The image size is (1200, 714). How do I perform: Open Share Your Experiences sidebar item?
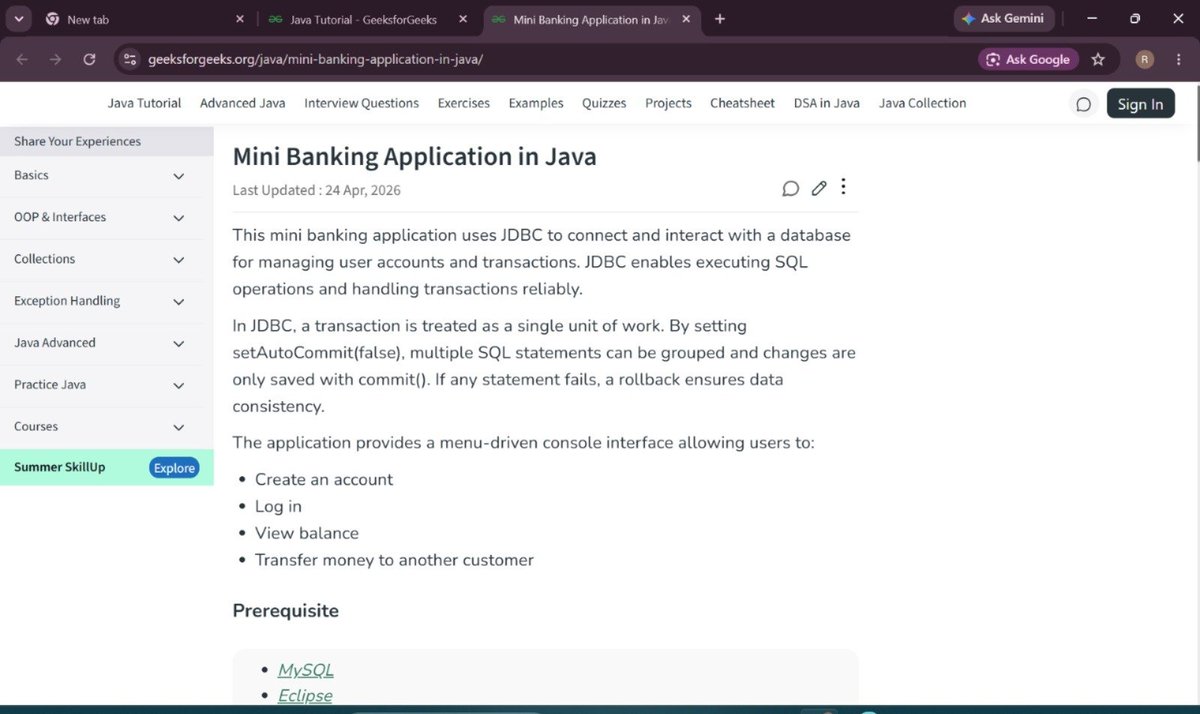point(106,141)
